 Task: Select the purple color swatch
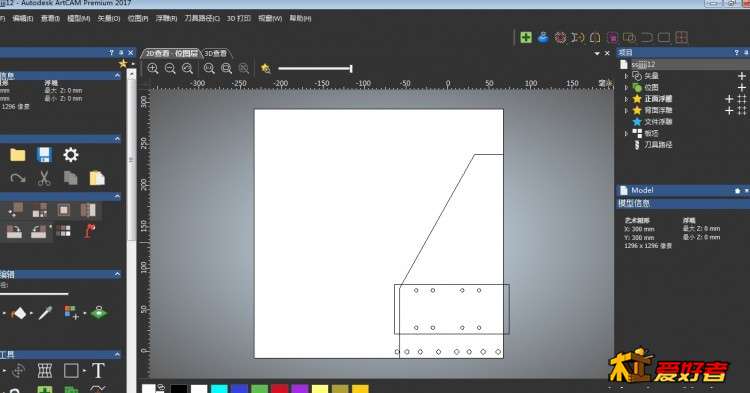coord(300,389)
